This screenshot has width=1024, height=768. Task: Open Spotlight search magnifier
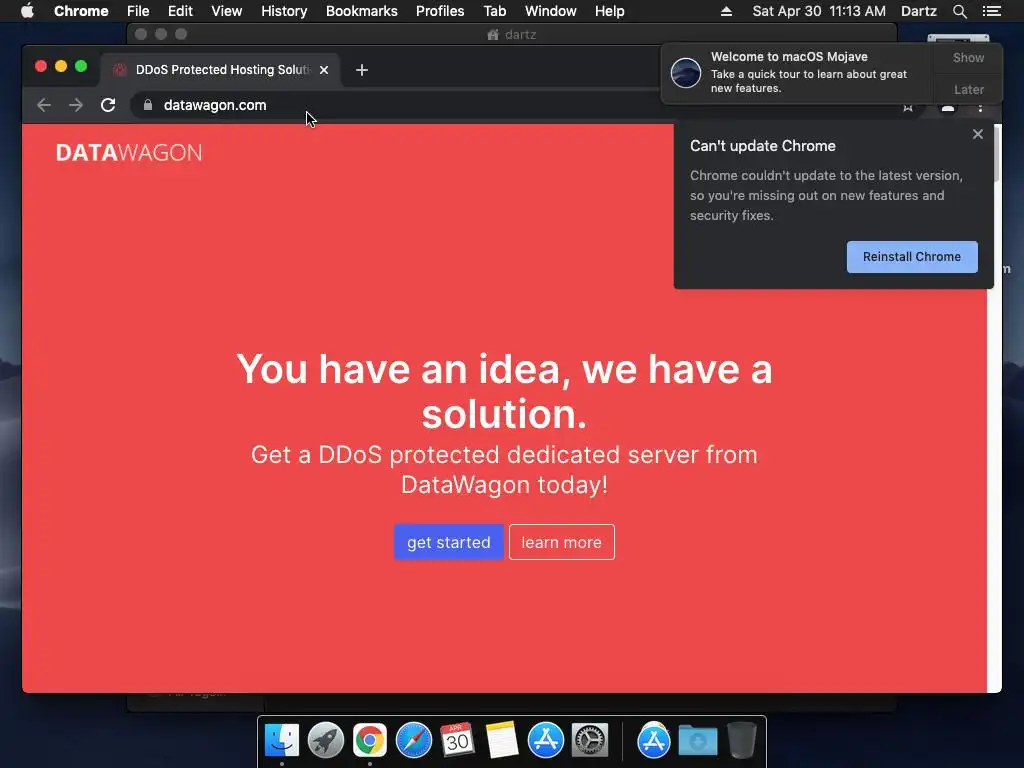pyautogui.click(x=959, y=11)
